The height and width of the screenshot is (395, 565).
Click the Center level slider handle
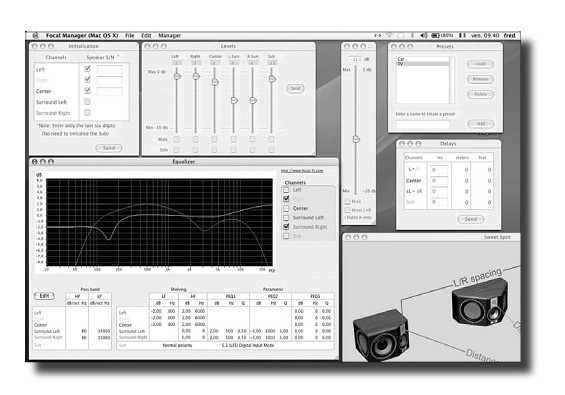pyautogui.click(x=215, y=82)
